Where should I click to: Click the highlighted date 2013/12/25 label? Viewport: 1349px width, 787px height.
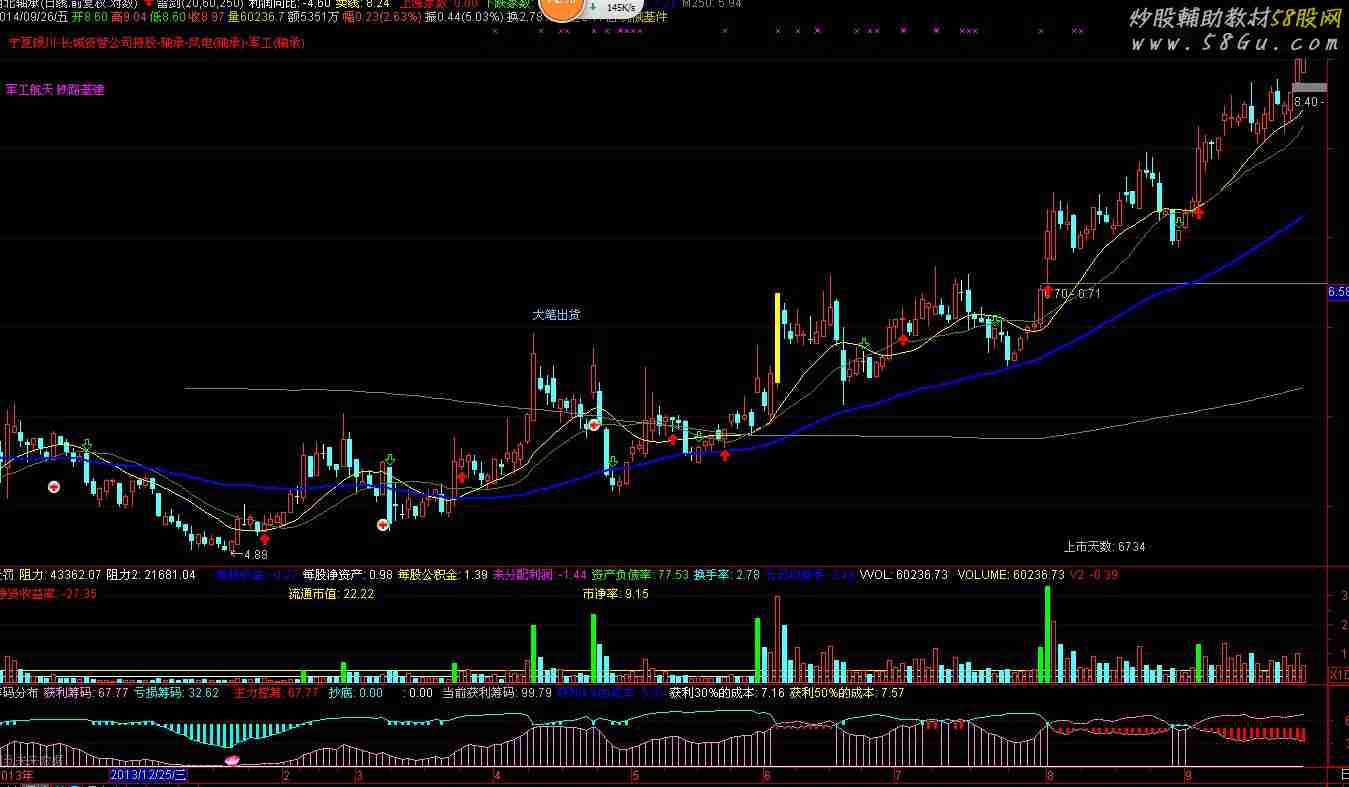[147, 775]
